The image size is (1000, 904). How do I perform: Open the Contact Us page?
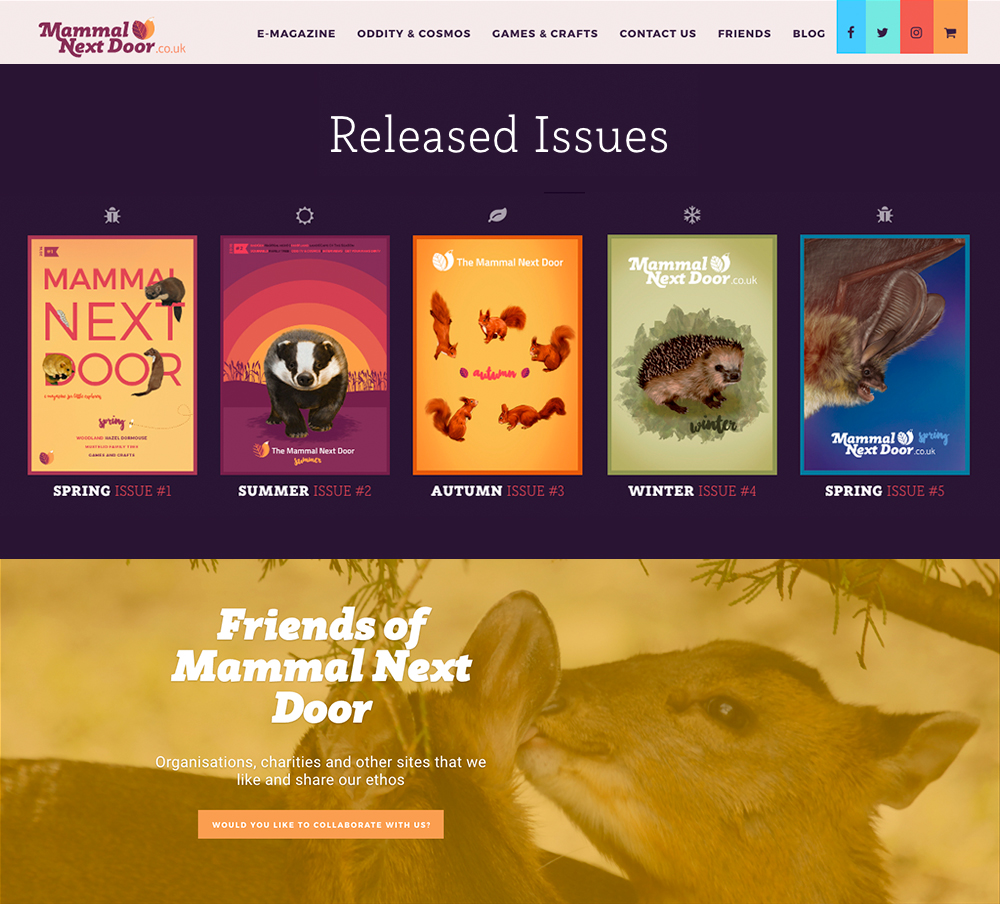[658, 34]
